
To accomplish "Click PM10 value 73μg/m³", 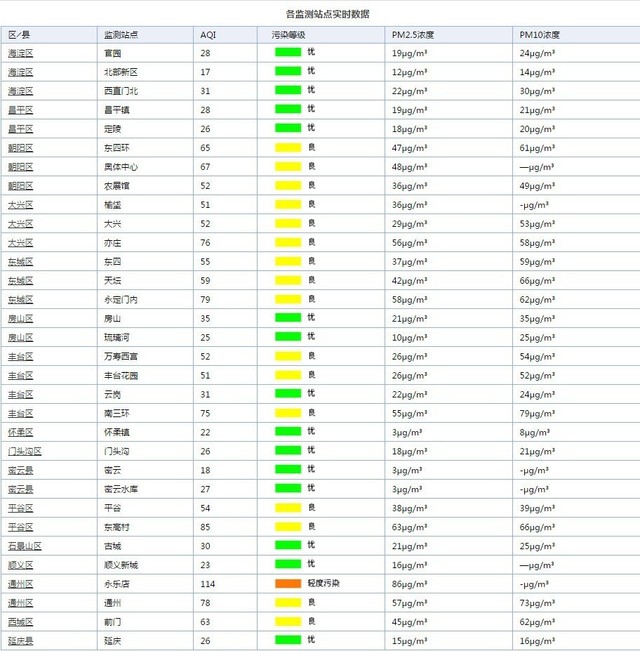I will (537, 603).
